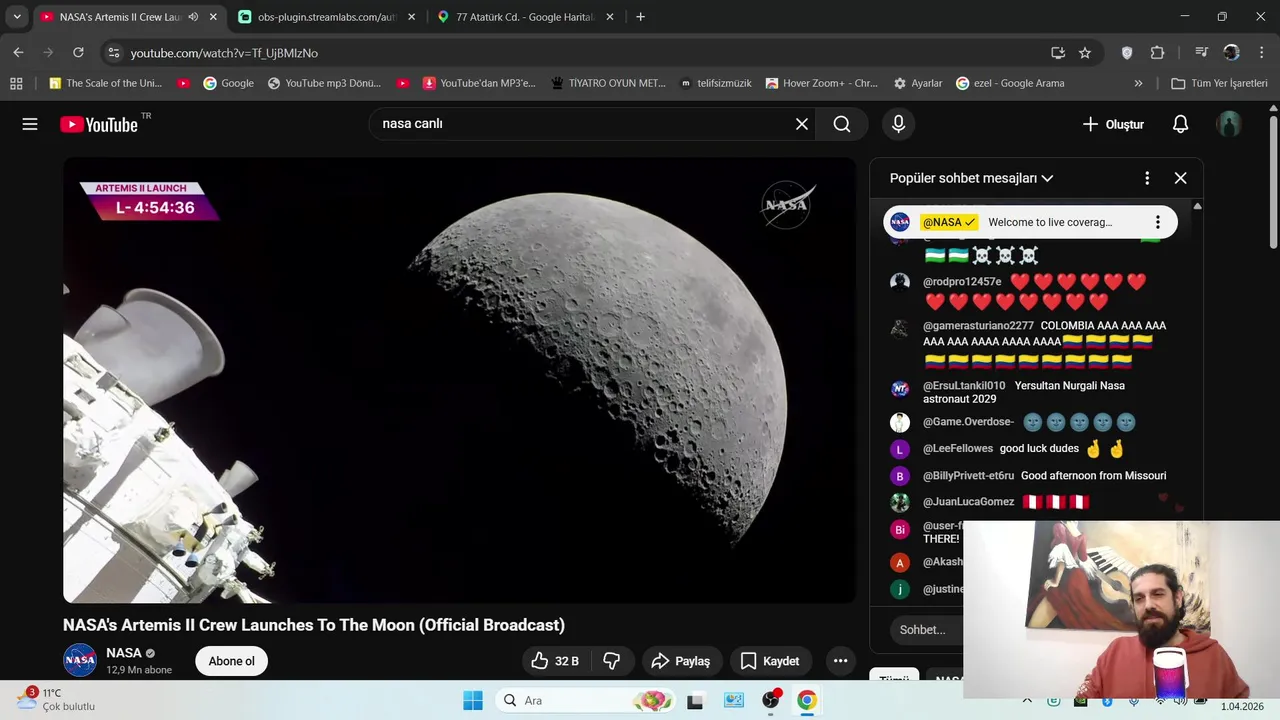
Task: Open Chrome from the taskbar
Action: tap(806, 700)
